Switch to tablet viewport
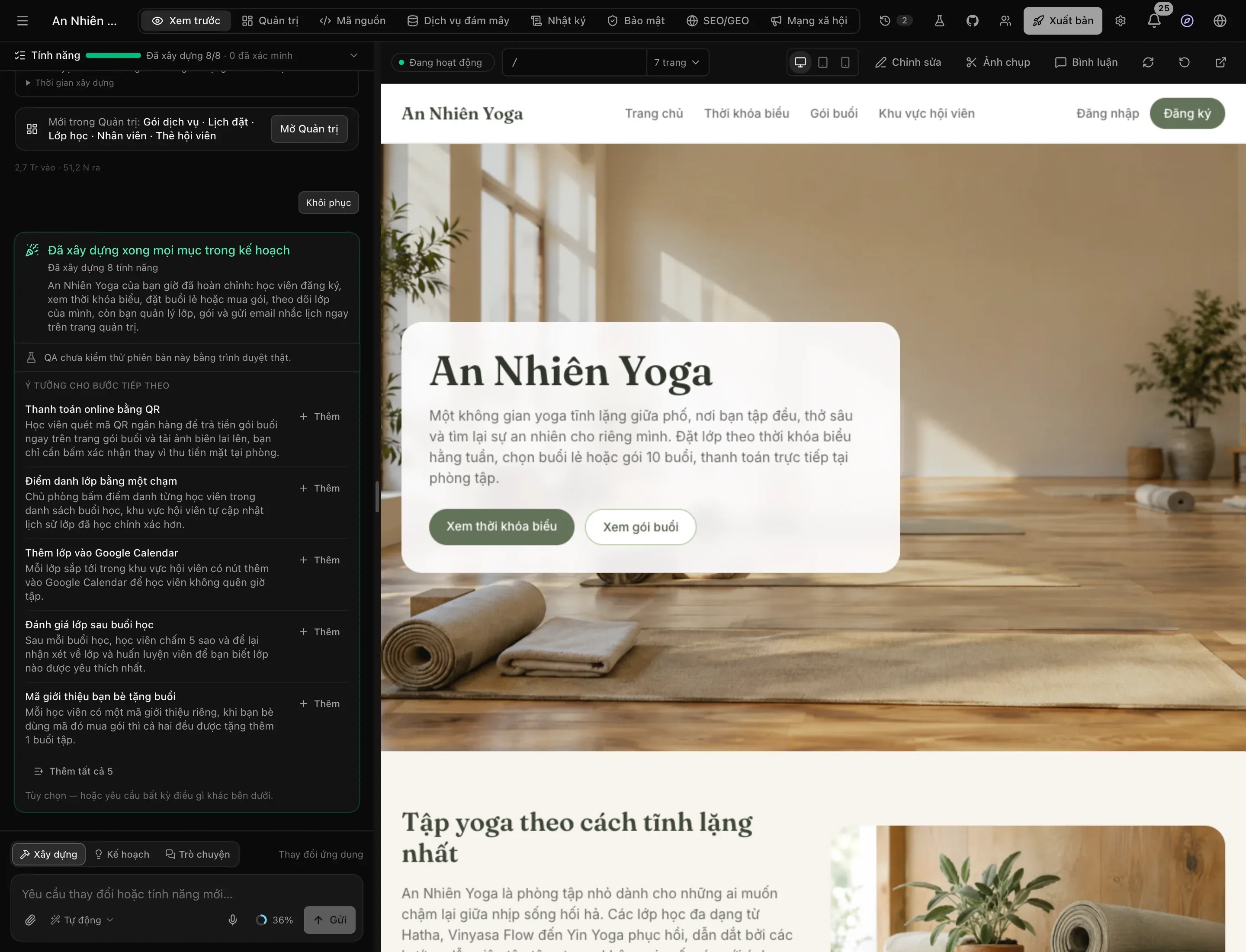 pyautogui.click(x=823, y=62)
